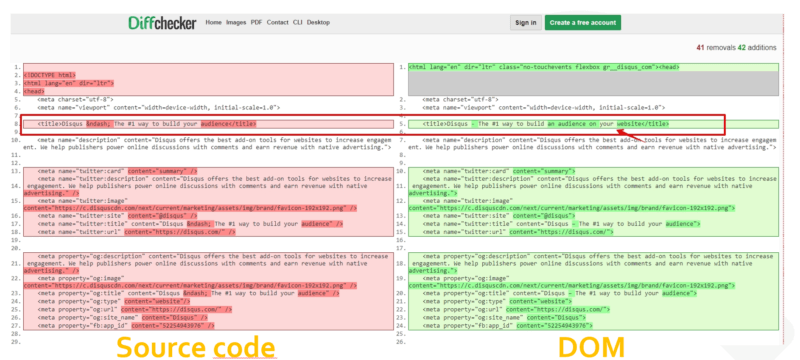The image size is (800, 360).
Task: Click the added meta name="twitter:description" line
Action: click(593, 186)
